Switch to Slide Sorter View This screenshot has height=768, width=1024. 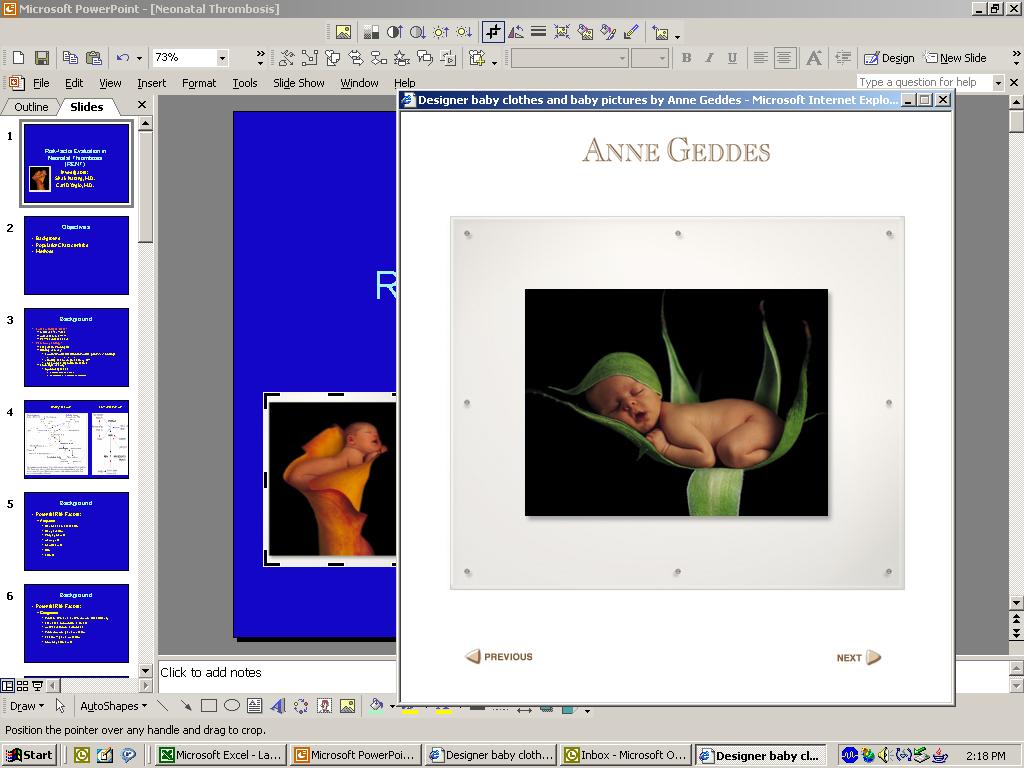click(x=23, y=686)
